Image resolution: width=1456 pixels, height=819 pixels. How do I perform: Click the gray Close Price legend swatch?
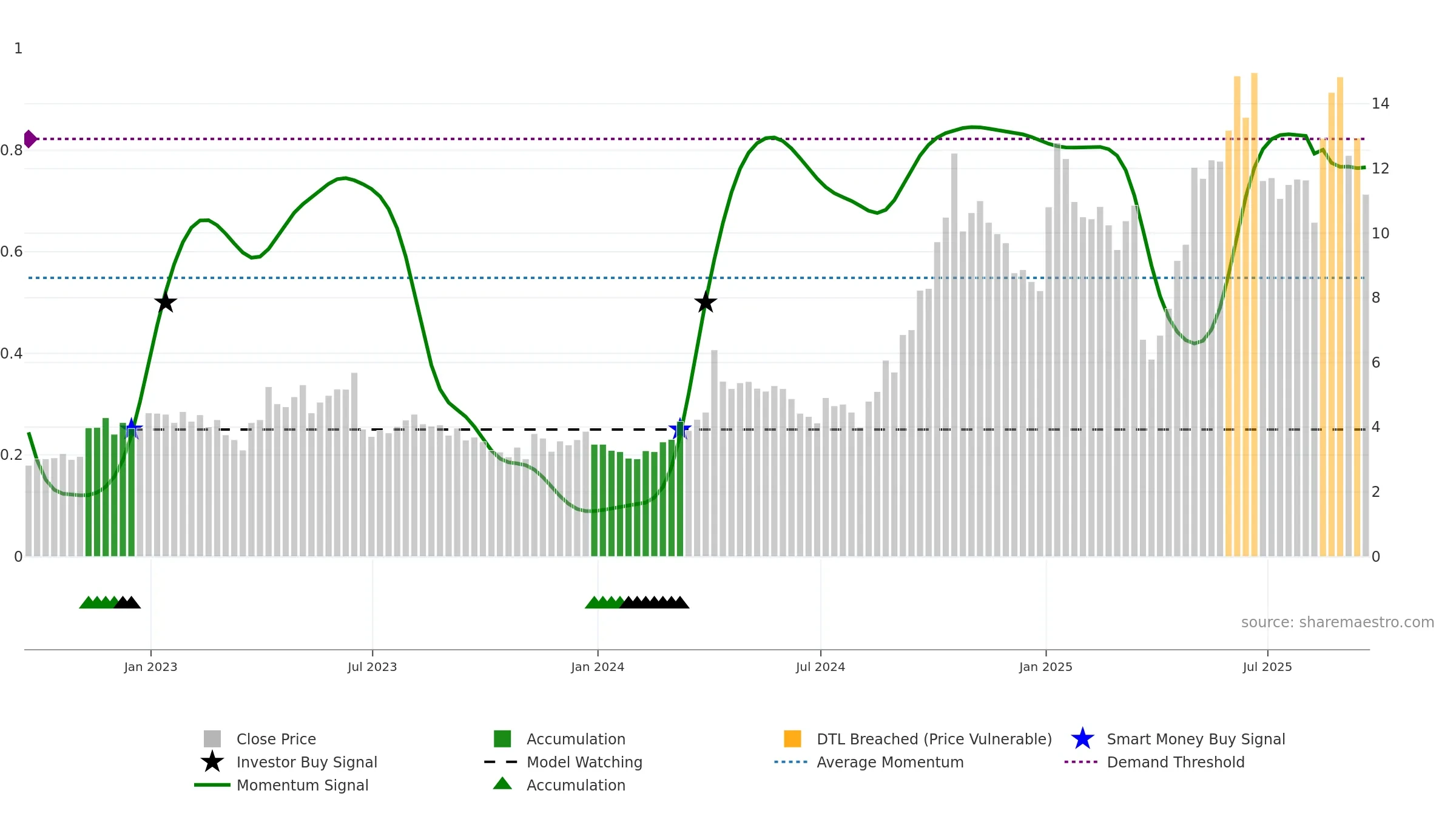click(x=212, y=739)
